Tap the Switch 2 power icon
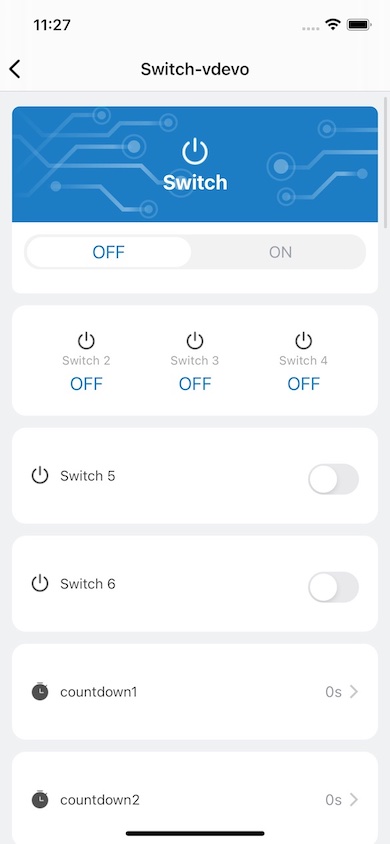Image resolution: width=390 pixels, height=844 pixels. coord(86,340)
